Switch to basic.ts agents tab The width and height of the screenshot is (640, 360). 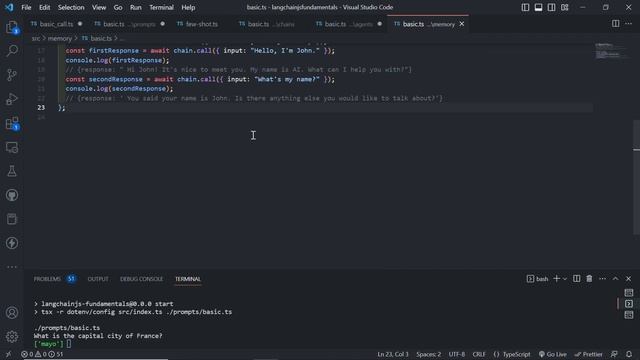click(x=349, y=24)
